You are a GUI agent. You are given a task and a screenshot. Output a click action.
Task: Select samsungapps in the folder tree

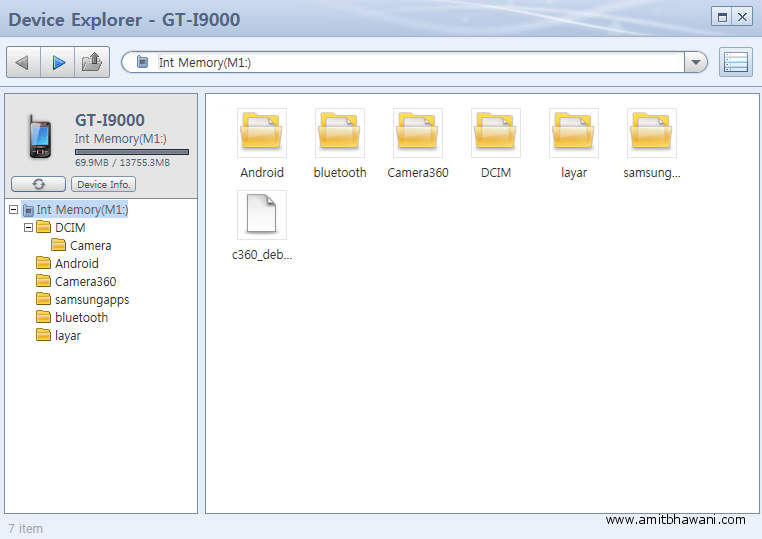click(83, 299)
